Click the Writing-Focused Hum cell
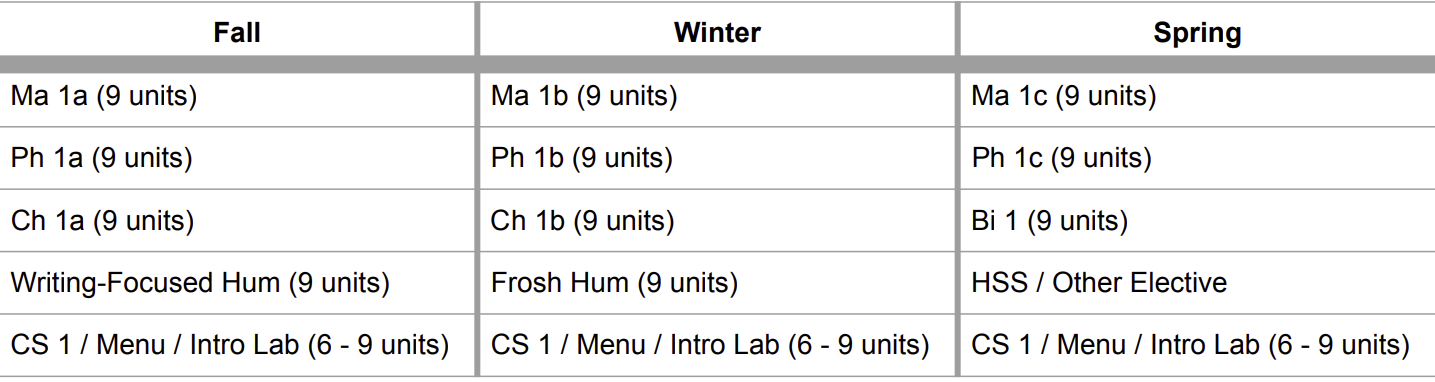The image size is (1435, 382). click(x=237, y=283)
